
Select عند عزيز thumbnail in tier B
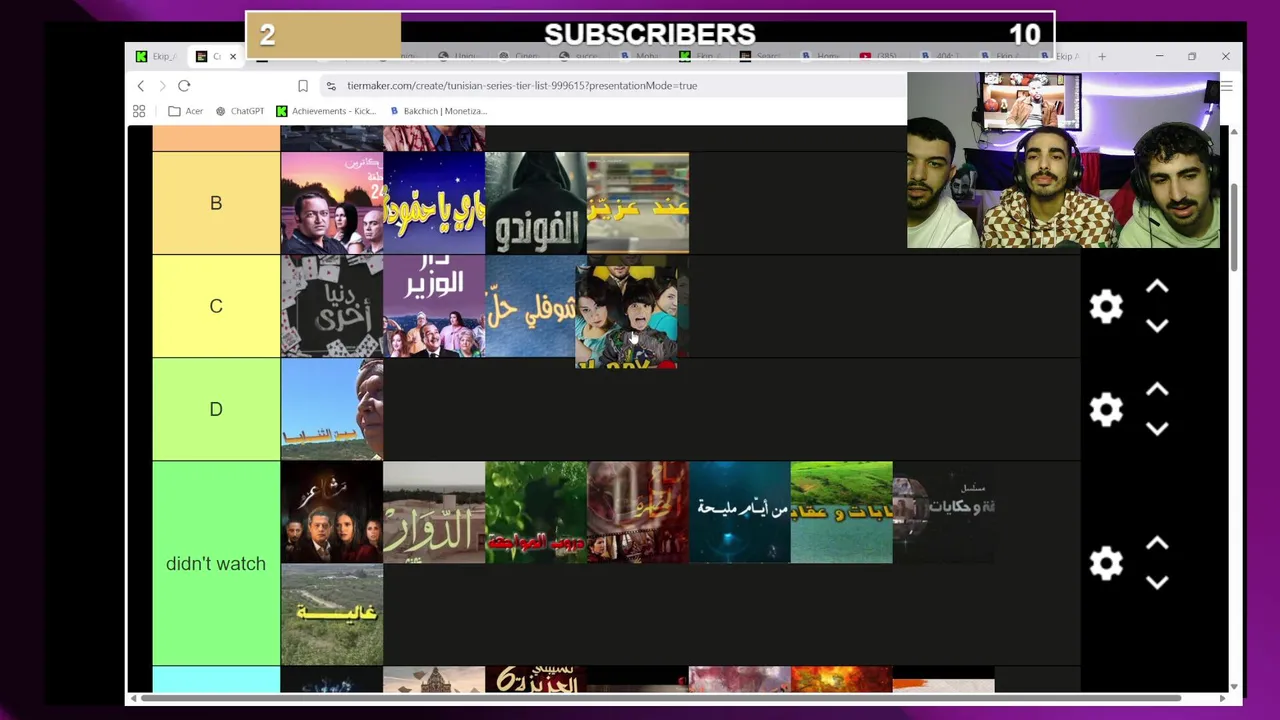638,203
